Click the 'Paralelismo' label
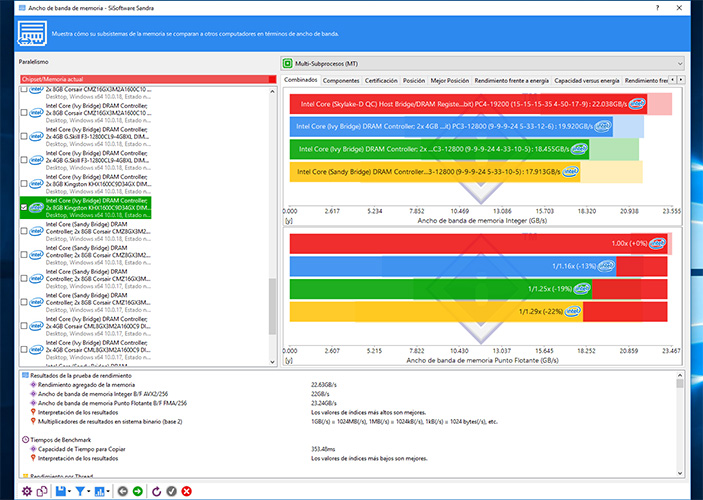 tap(34, 62)
